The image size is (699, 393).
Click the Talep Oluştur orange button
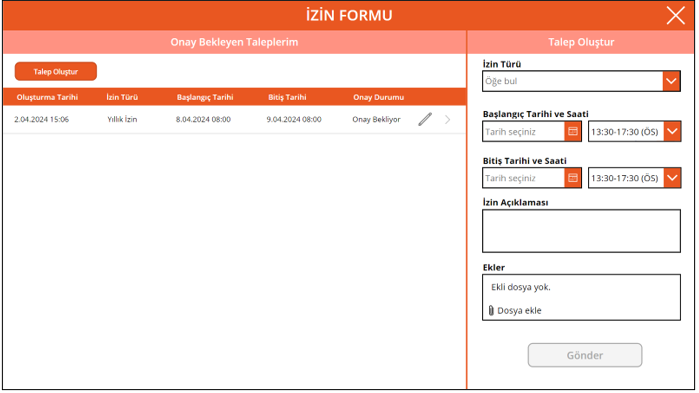tap(56, 71)
